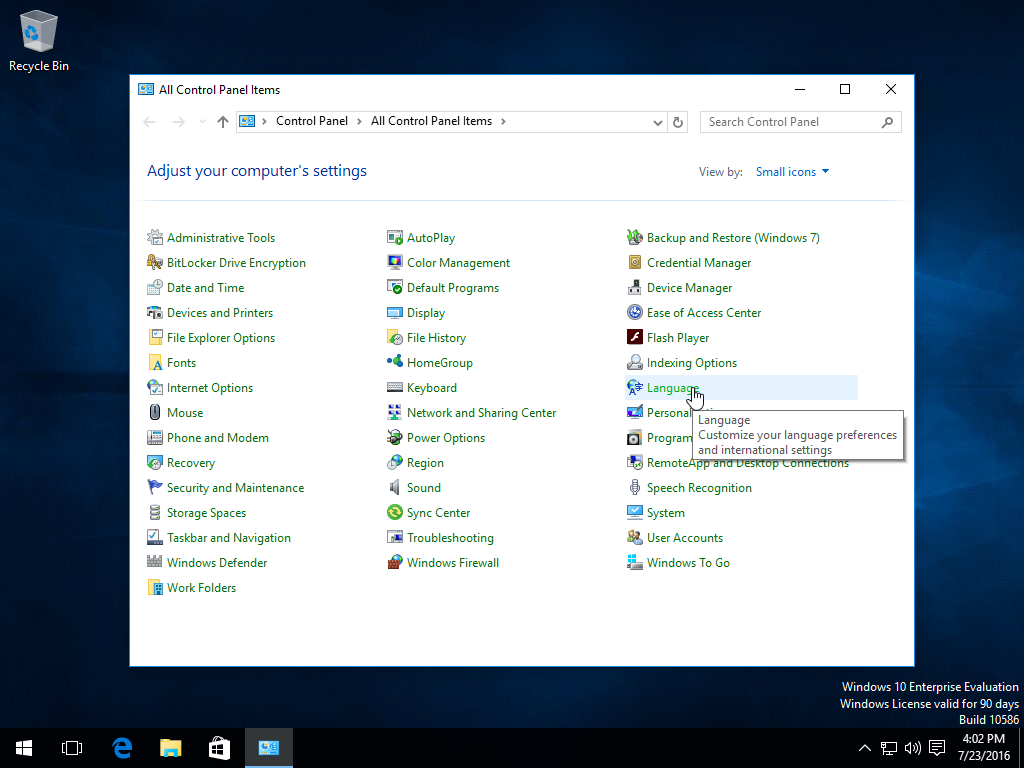Open the Windows Firewall icon

point(395,562)
